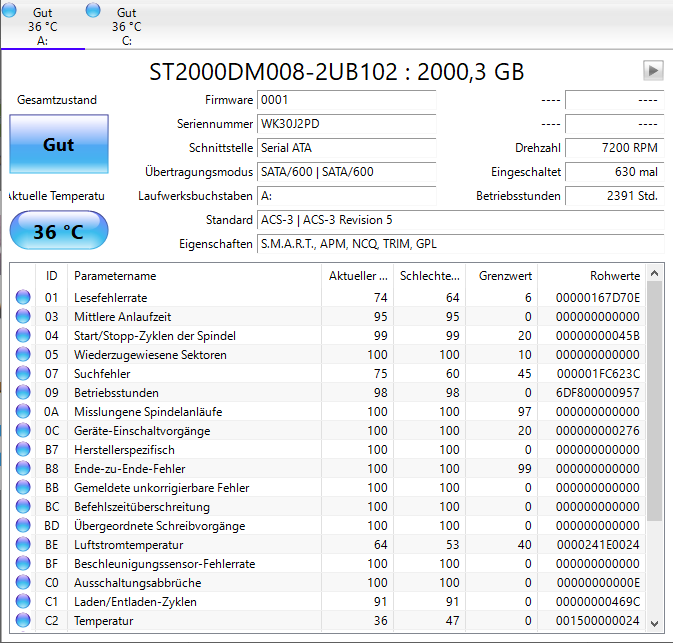Click status icon of Misslungene Spindelanläufe row
This screenshot has height=643, width=673.
[x=23, y=411]
